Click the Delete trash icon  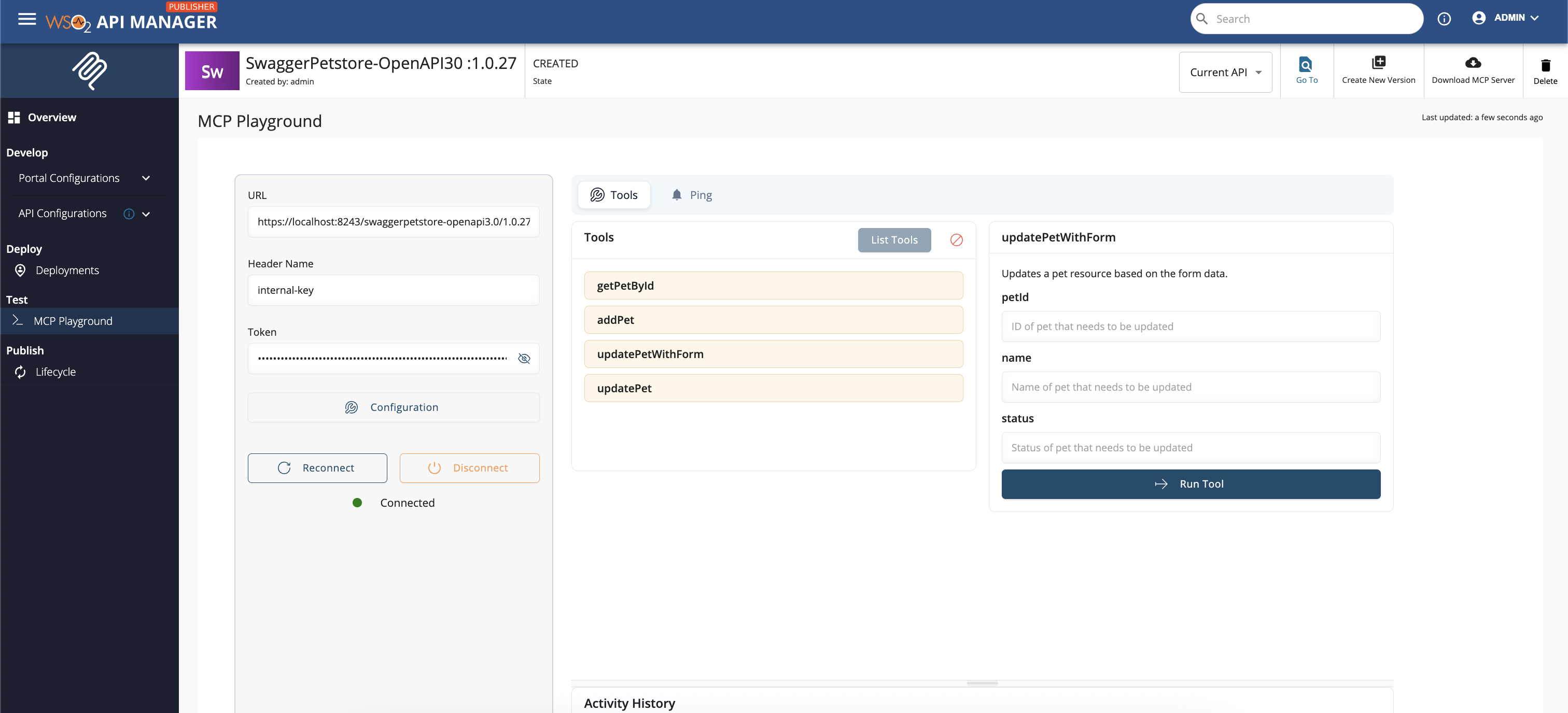pyautogui.click(x=1545, y=65)
